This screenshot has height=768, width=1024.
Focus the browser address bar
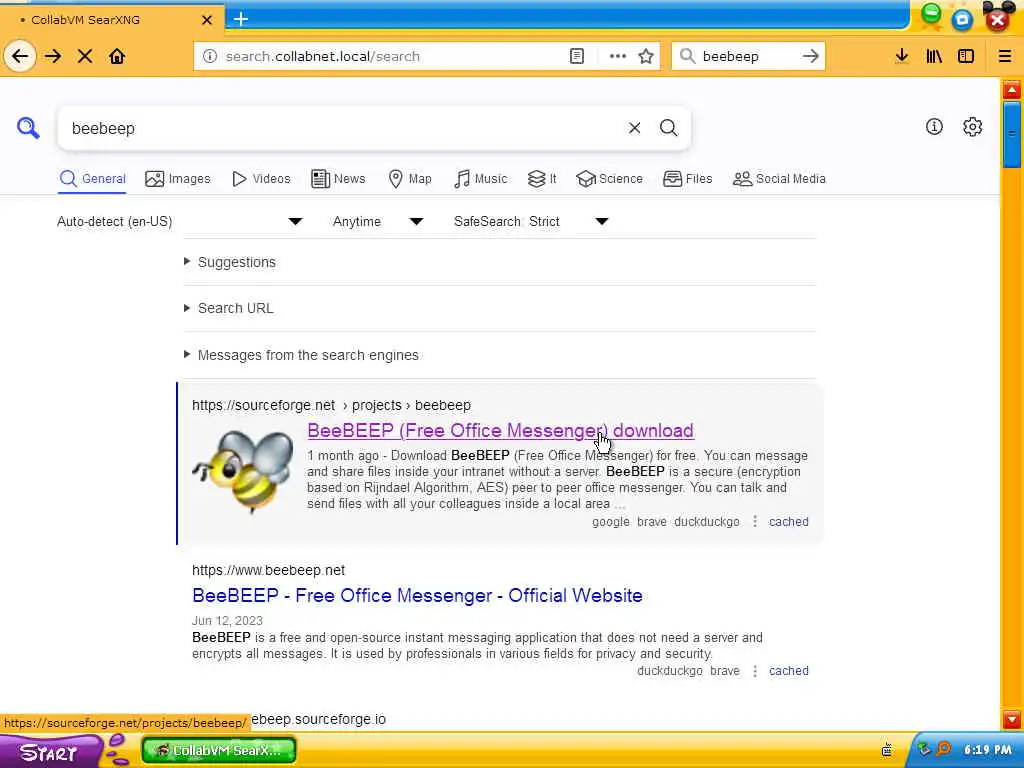[x=392, y=56]
